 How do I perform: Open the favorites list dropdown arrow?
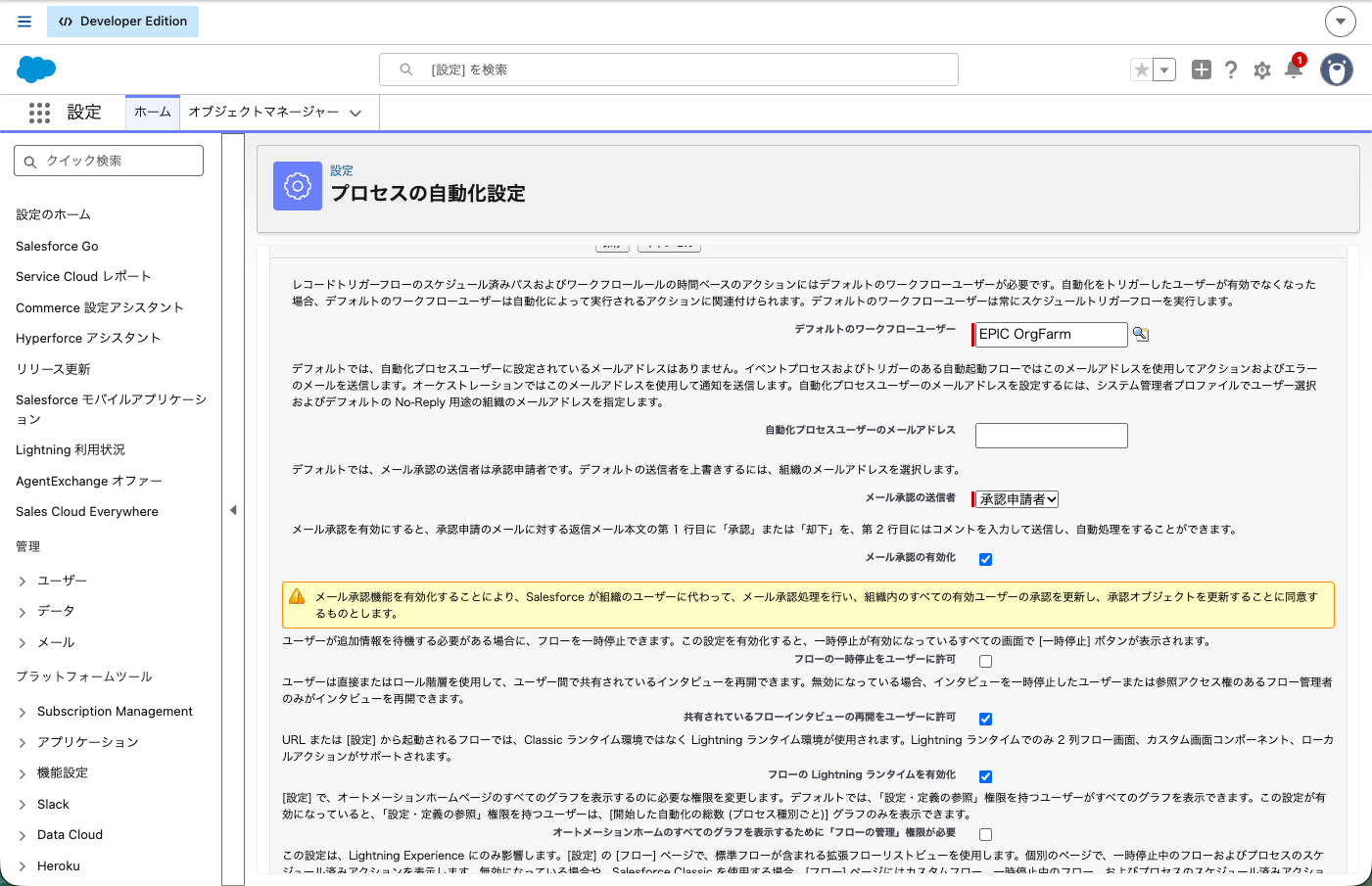[x=1164, y=70]
